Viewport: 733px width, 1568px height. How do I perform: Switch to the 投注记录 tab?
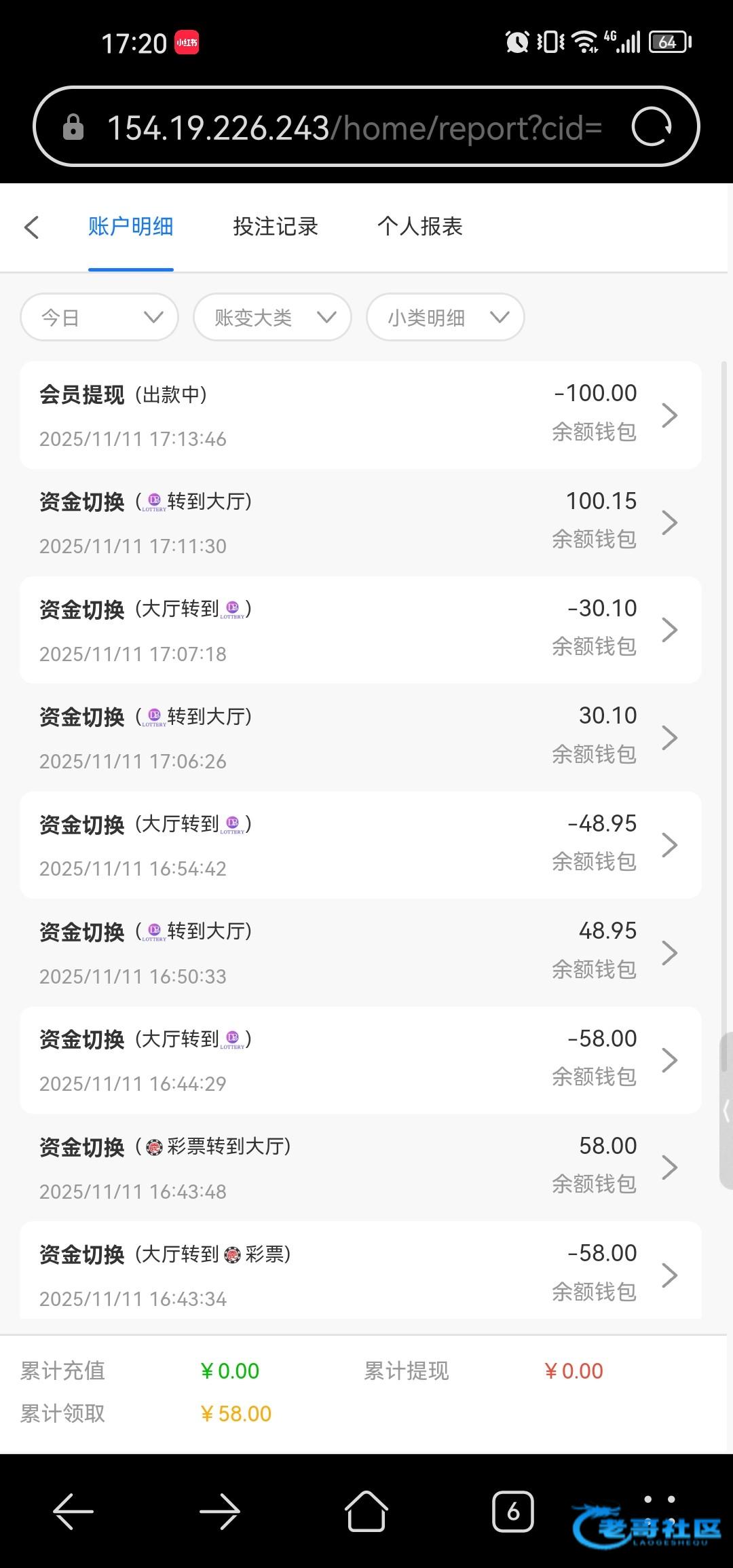[x=276, y=227]
